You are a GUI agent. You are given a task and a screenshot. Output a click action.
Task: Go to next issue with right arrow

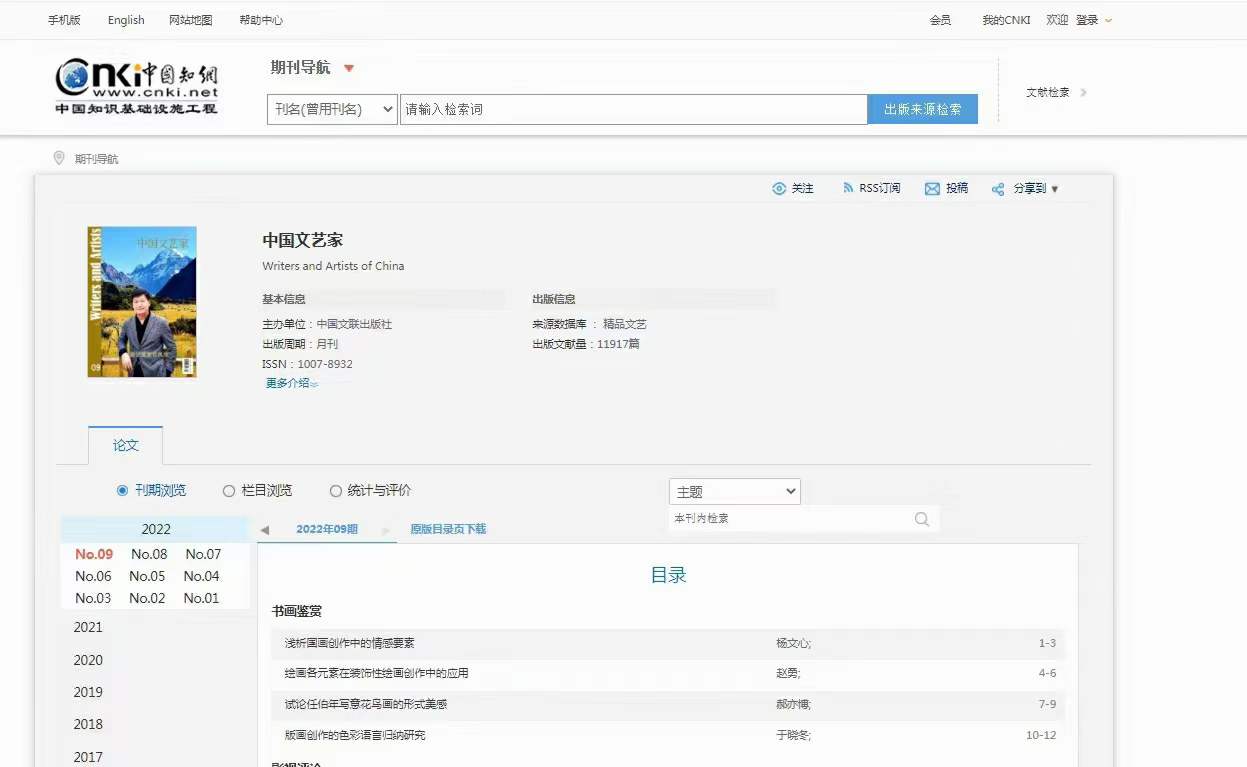[x=387, y=530]
